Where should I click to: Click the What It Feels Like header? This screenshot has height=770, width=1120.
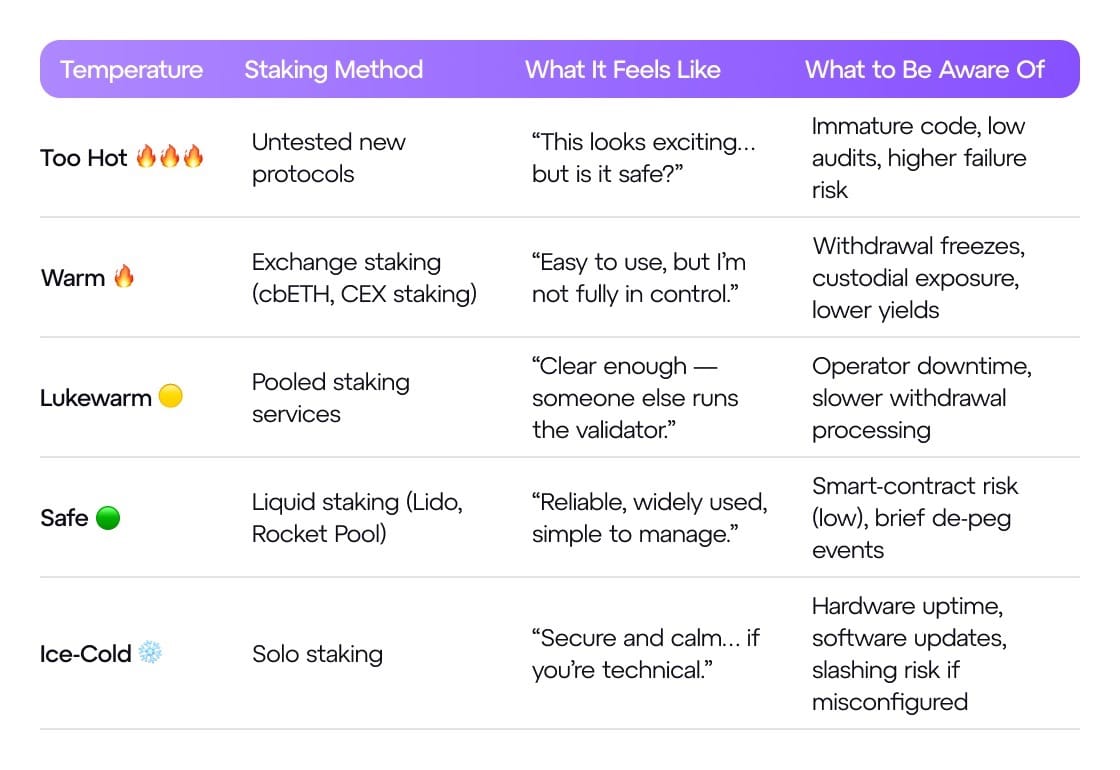622,69
